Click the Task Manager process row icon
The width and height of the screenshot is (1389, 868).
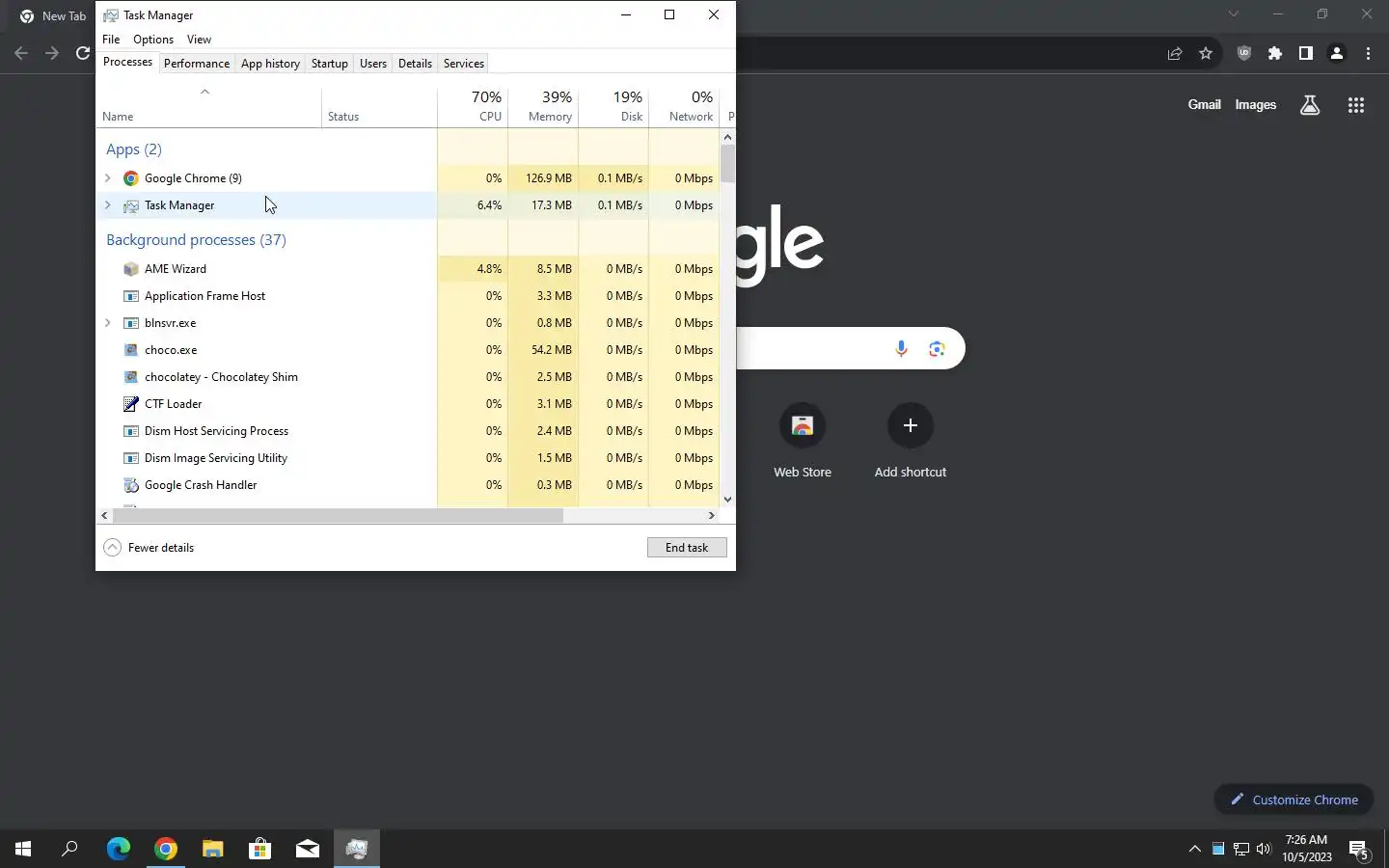pyautogui.click(x=131, y=205)
